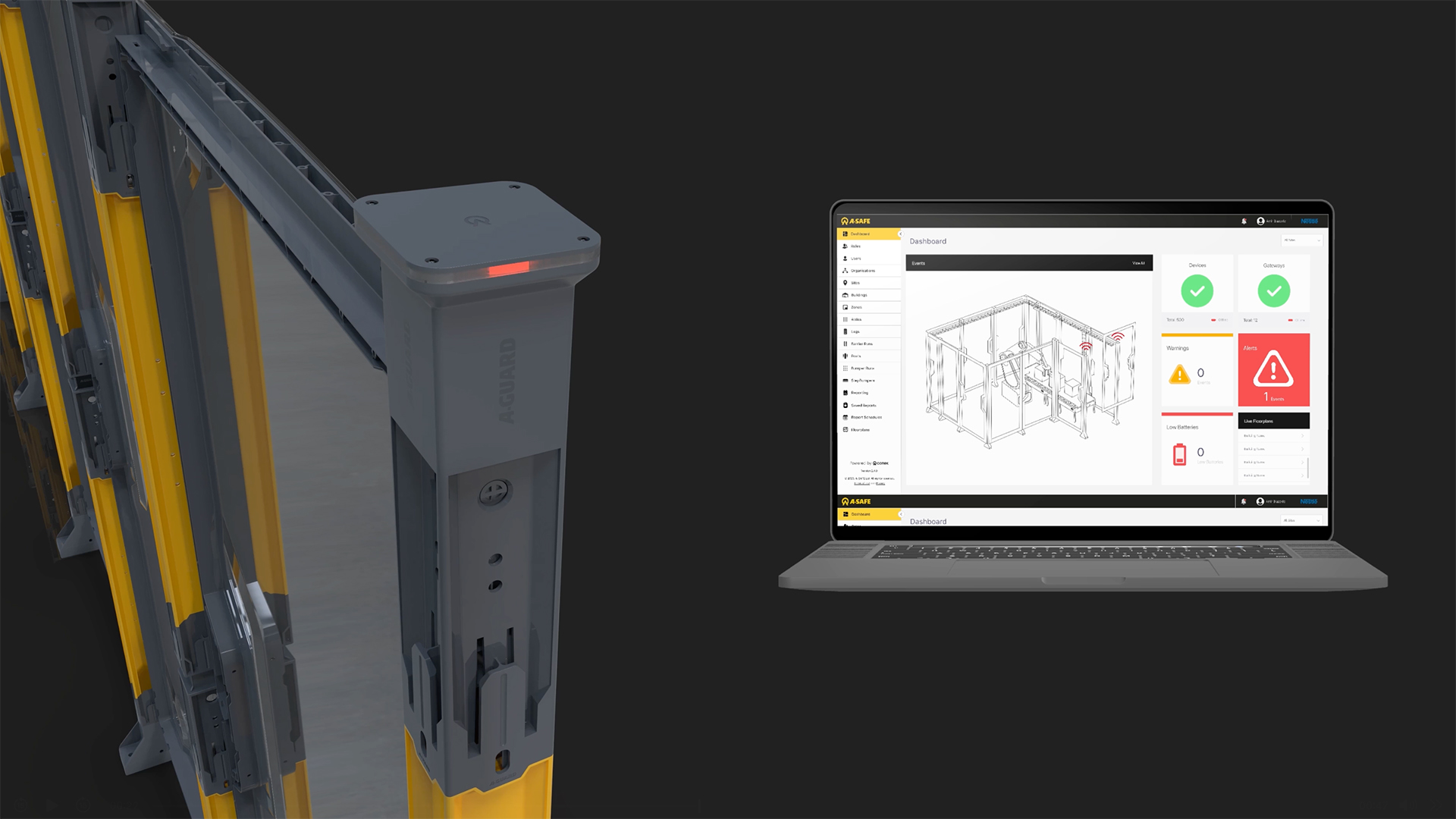Open the topmost All Sites dropdown
The height and width of the screenshot is (819, 1456).
tap(1301, 240)
